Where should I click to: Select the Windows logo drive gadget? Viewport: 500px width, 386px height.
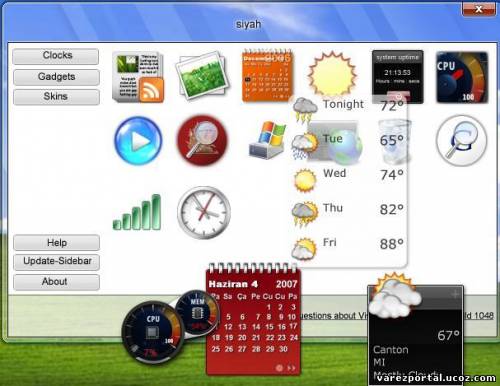267,140
